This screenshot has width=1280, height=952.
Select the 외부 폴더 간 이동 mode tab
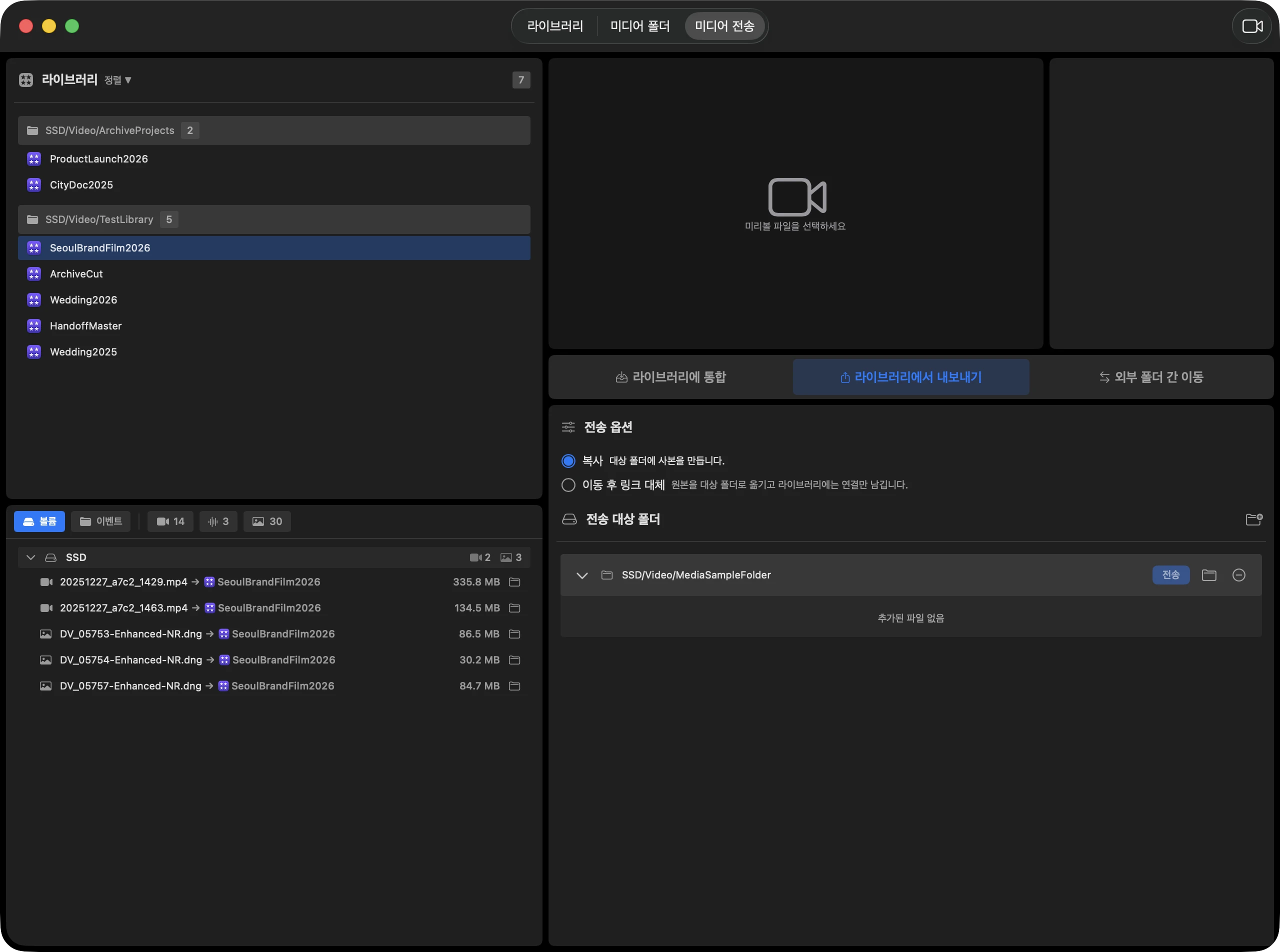point(1151,377)
